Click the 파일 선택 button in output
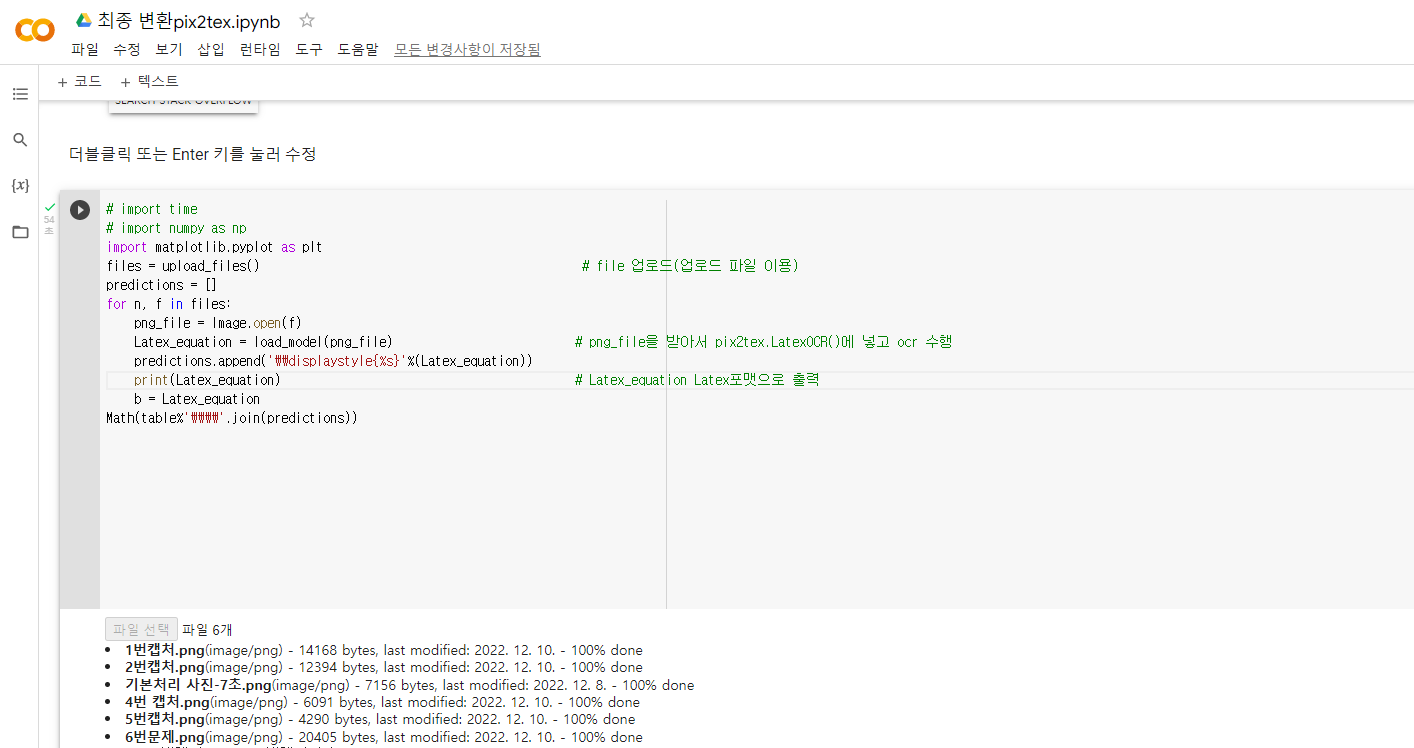This screenshot has height=748, width=1414. (x=141, y=629)
